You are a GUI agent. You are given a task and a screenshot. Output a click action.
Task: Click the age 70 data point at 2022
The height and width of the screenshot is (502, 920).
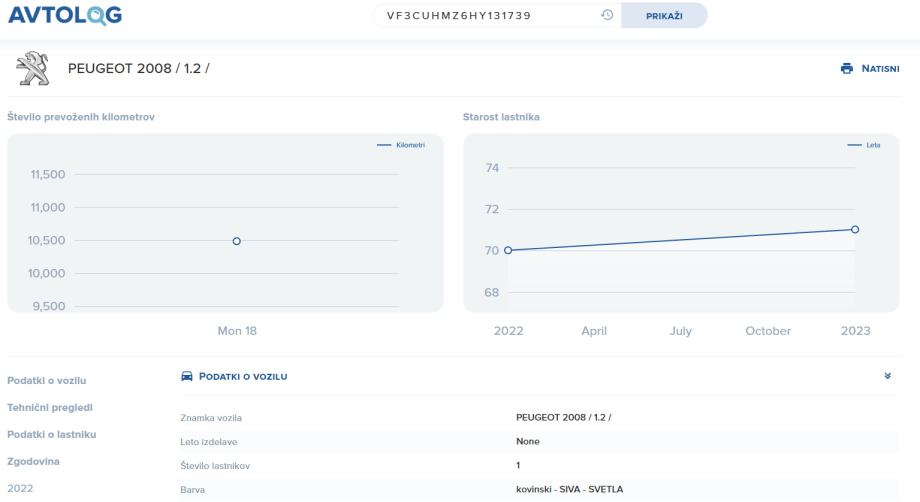pyautogui.click(x=508, y=250)
